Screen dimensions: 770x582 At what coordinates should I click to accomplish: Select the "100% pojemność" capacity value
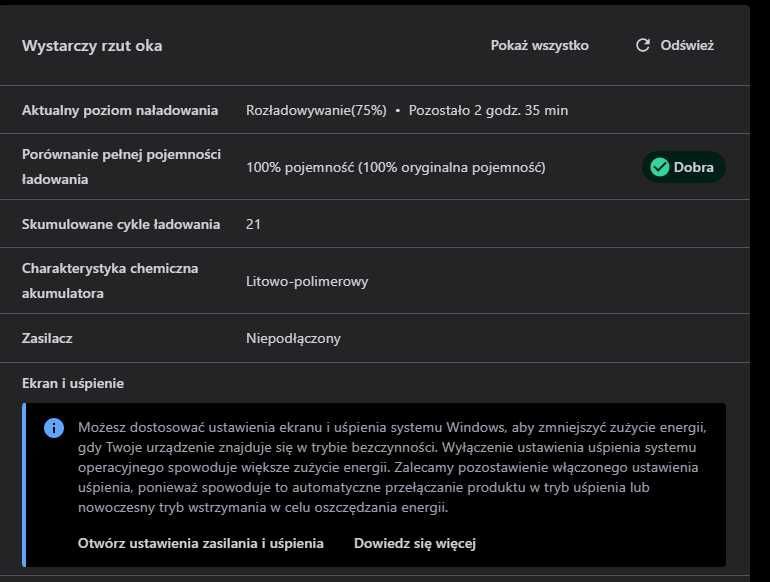coord(300,167)
